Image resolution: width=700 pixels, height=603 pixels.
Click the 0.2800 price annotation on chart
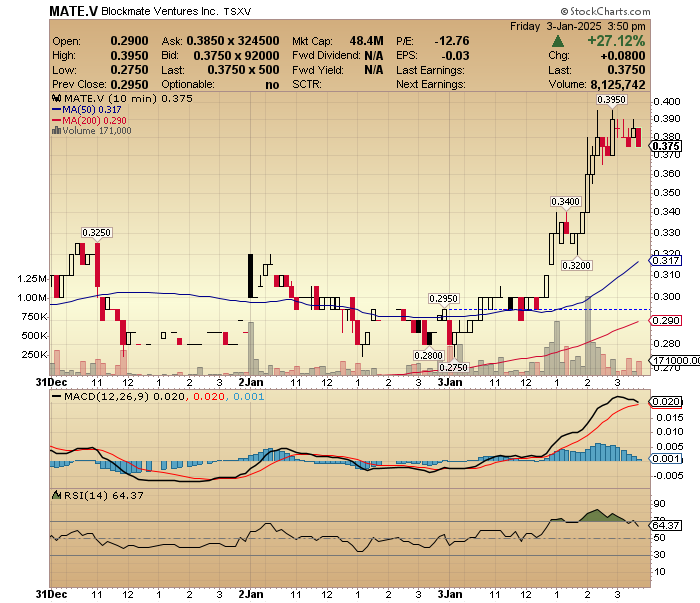click(x=429, y=355)
